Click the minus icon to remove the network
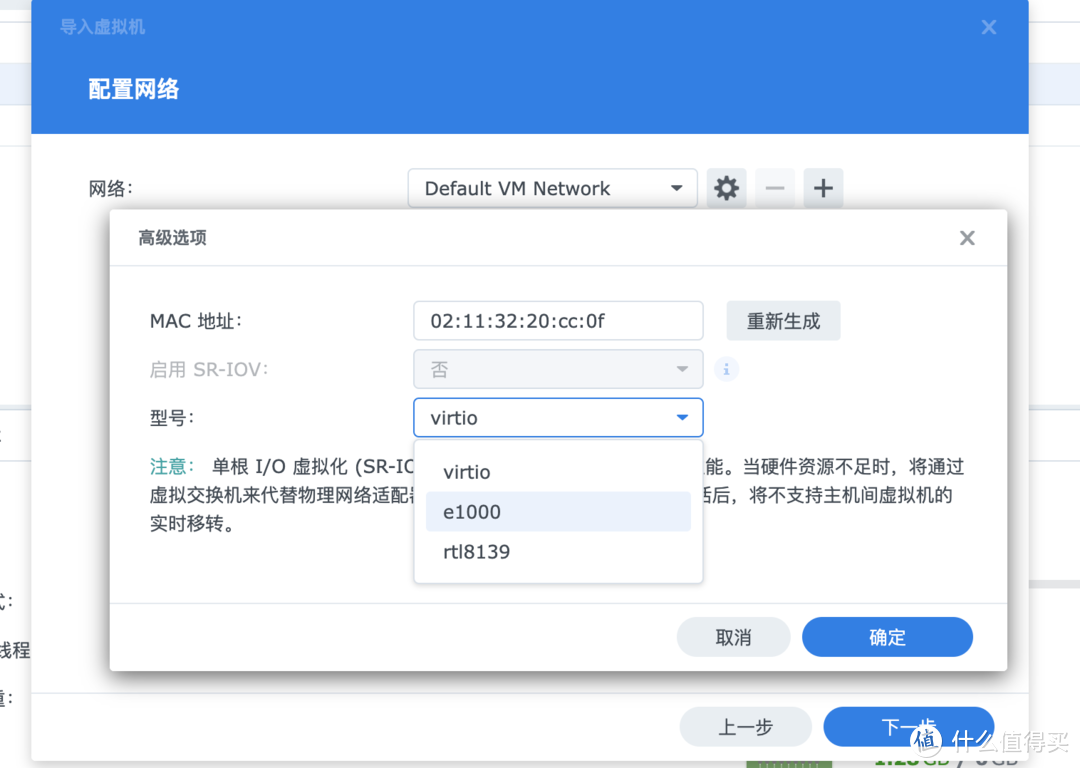Image resolution: width=1080 pixels, height=768 pixels. point(774,188)
